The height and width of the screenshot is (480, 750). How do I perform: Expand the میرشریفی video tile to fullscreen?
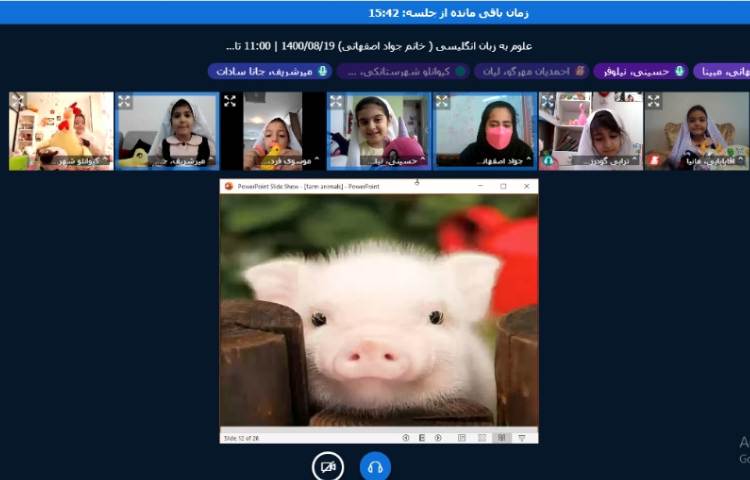click(124, 101)
